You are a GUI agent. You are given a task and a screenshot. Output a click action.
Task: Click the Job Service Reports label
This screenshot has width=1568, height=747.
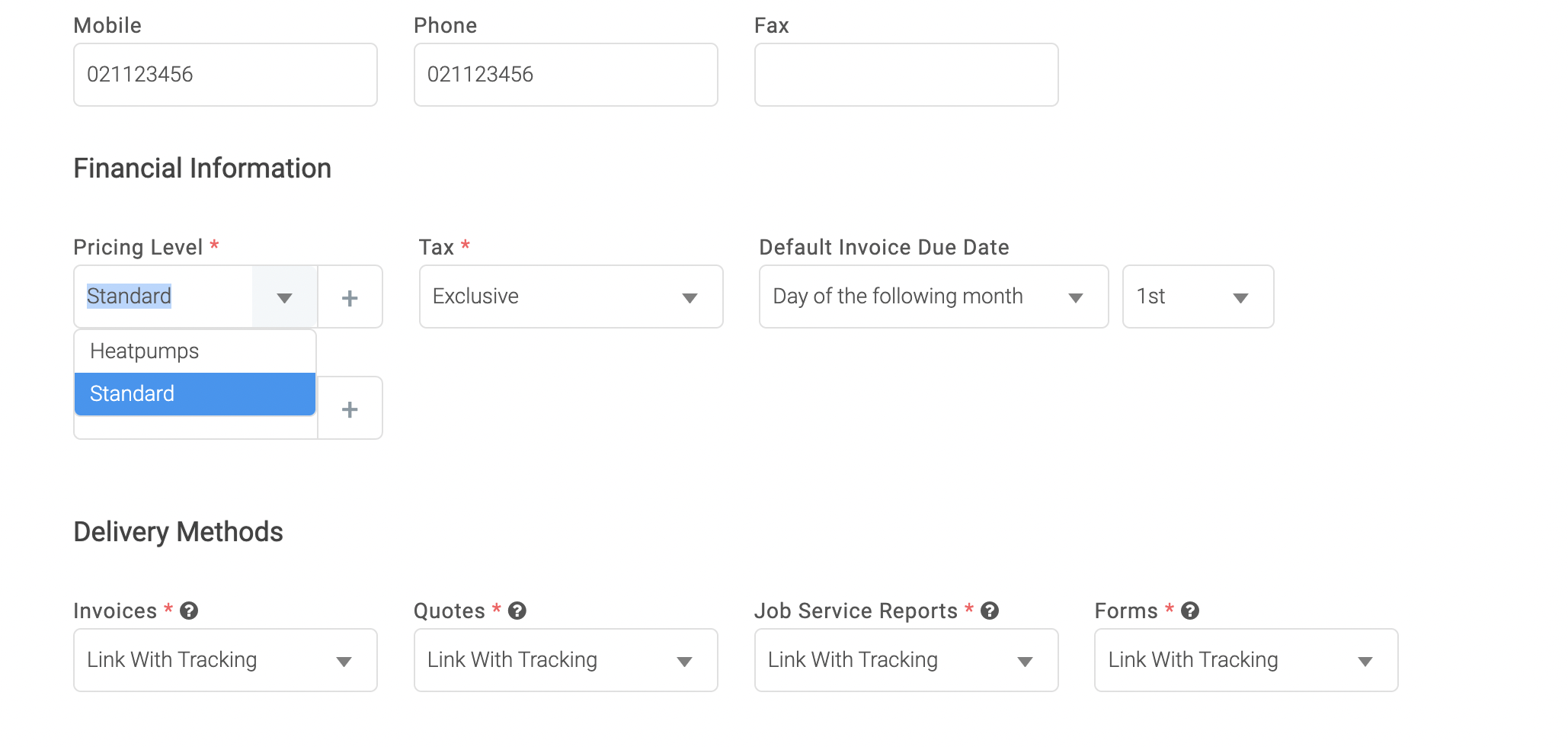click(x=856, y=611)
